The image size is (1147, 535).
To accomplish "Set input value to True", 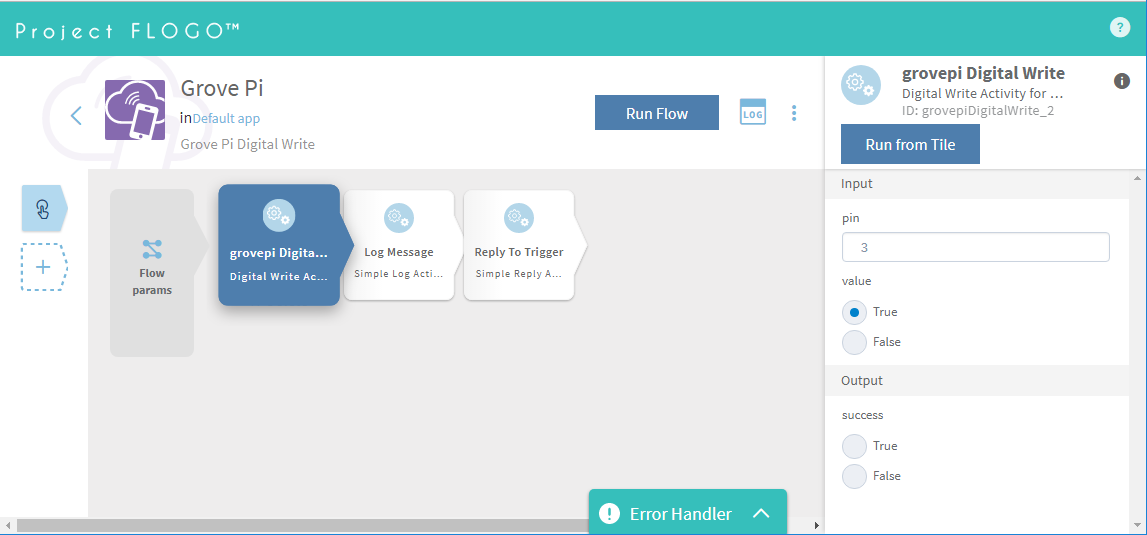I will [x=855, y=312].
